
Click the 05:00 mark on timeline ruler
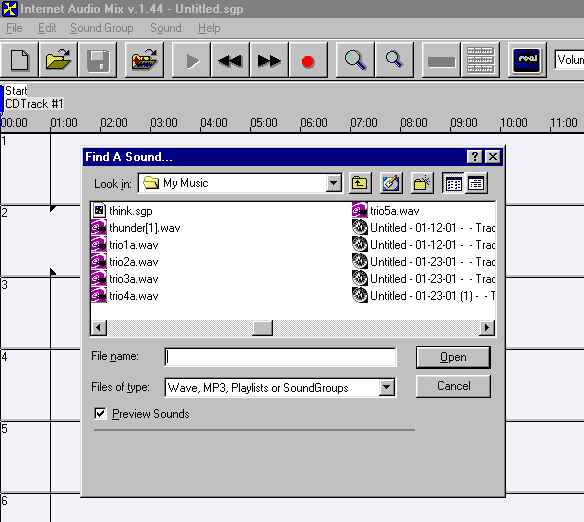[x=263, y=122]
